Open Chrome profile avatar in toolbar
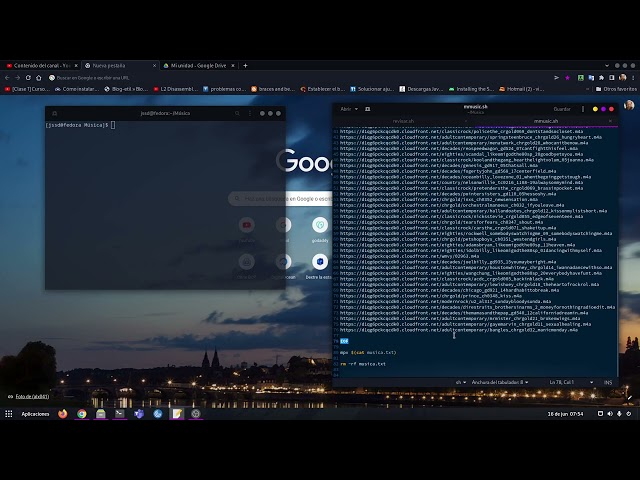Viewport: 640px width, 480px height. tap(622, 78)
